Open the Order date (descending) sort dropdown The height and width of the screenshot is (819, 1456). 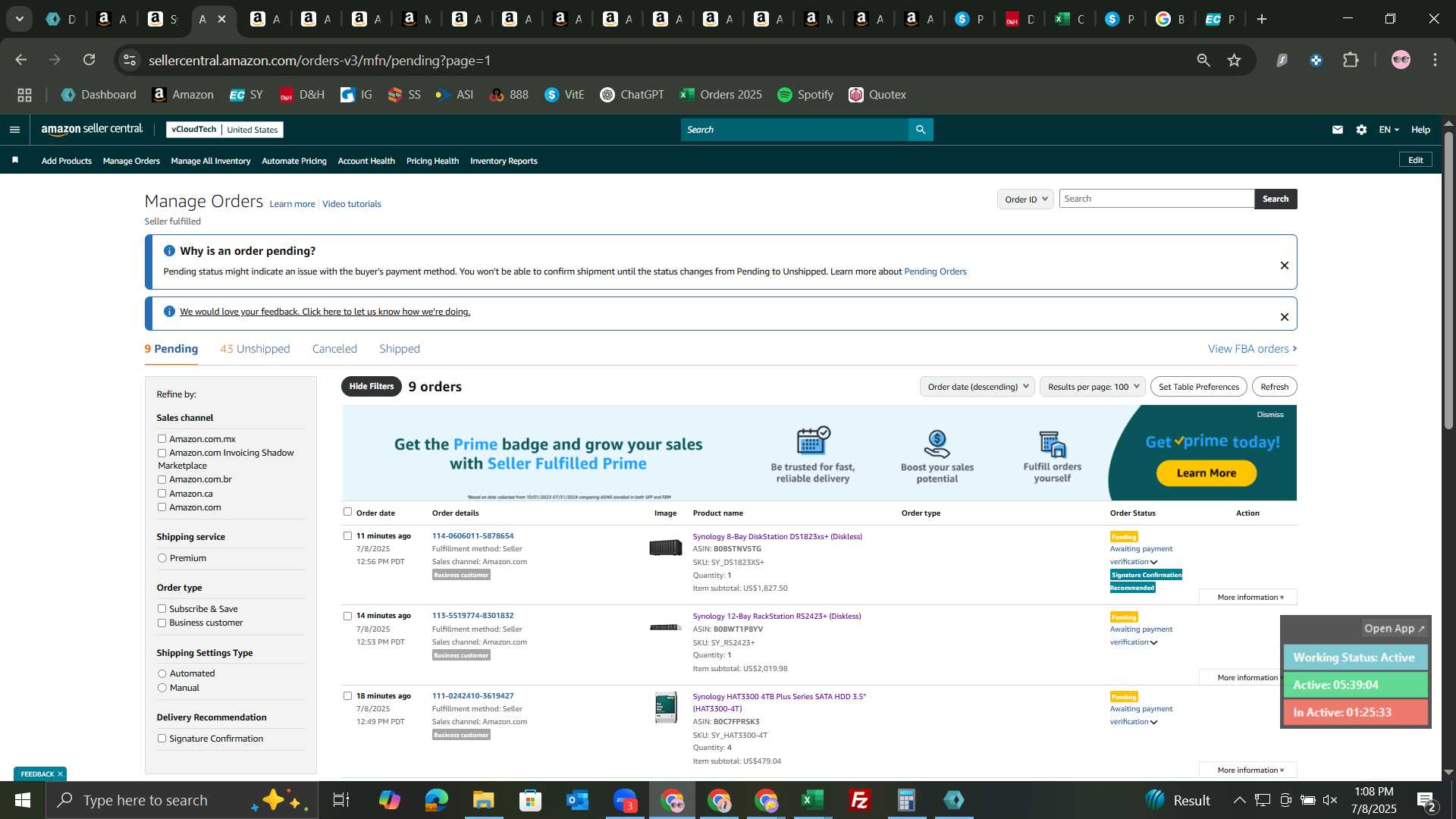(x=977, y=387)
